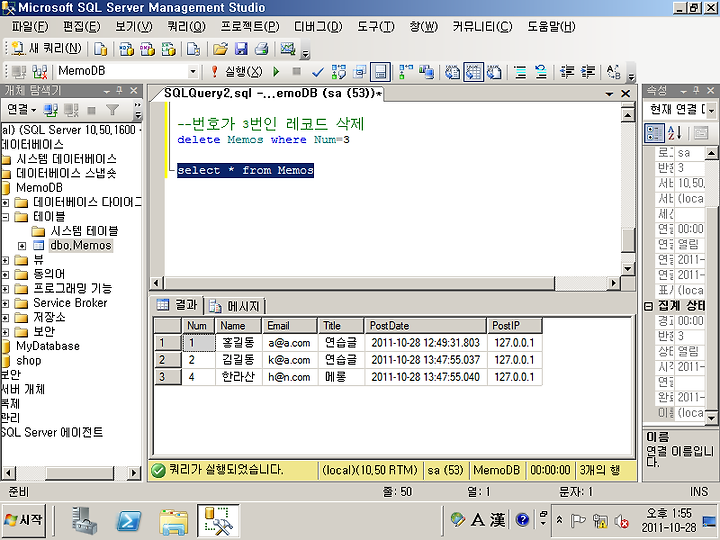Select the Results to Text icon
This screenshot has height=540, width=720.
453,72
